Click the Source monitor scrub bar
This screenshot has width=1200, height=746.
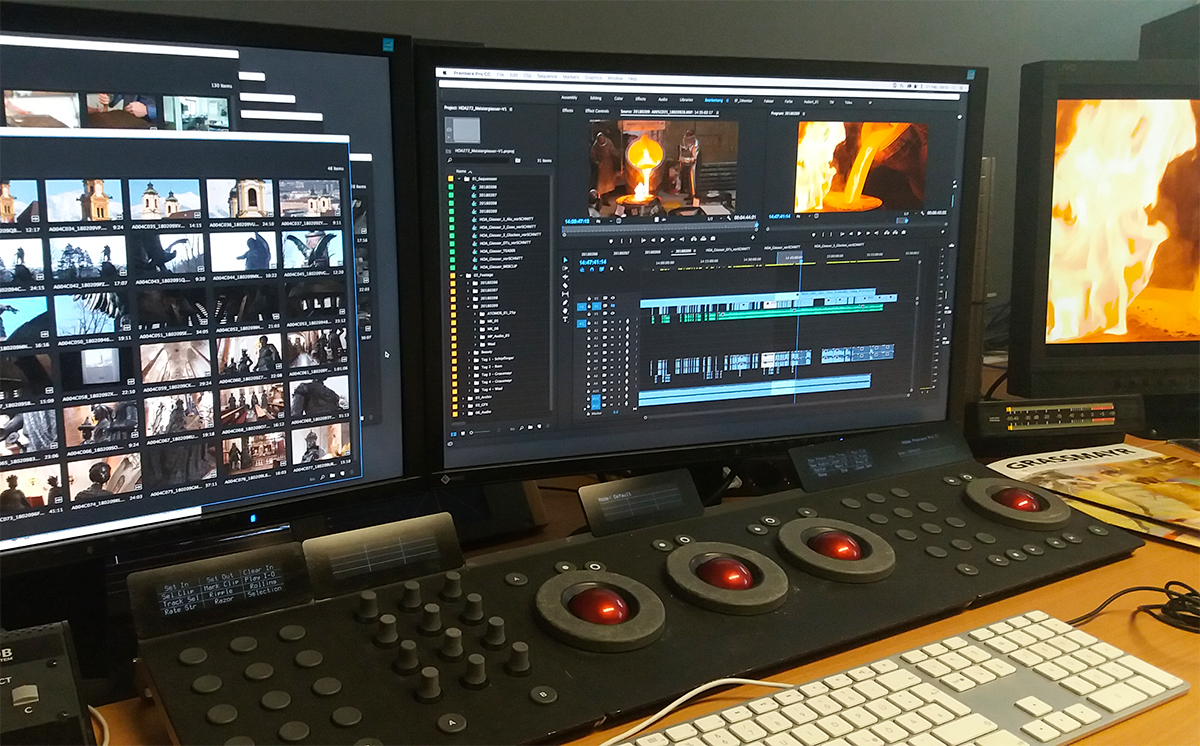(x=660, y=229)
